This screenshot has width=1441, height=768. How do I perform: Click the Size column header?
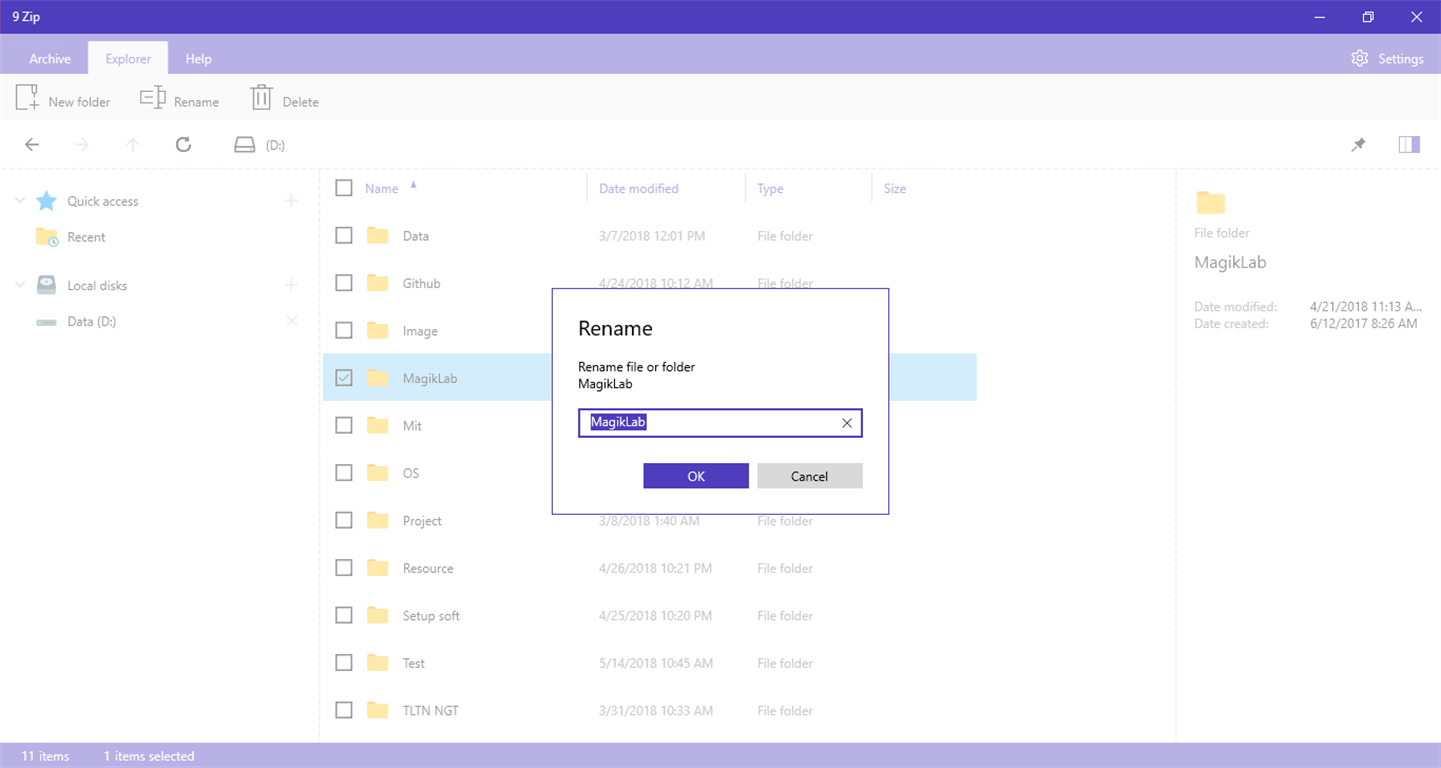(895, 188)
